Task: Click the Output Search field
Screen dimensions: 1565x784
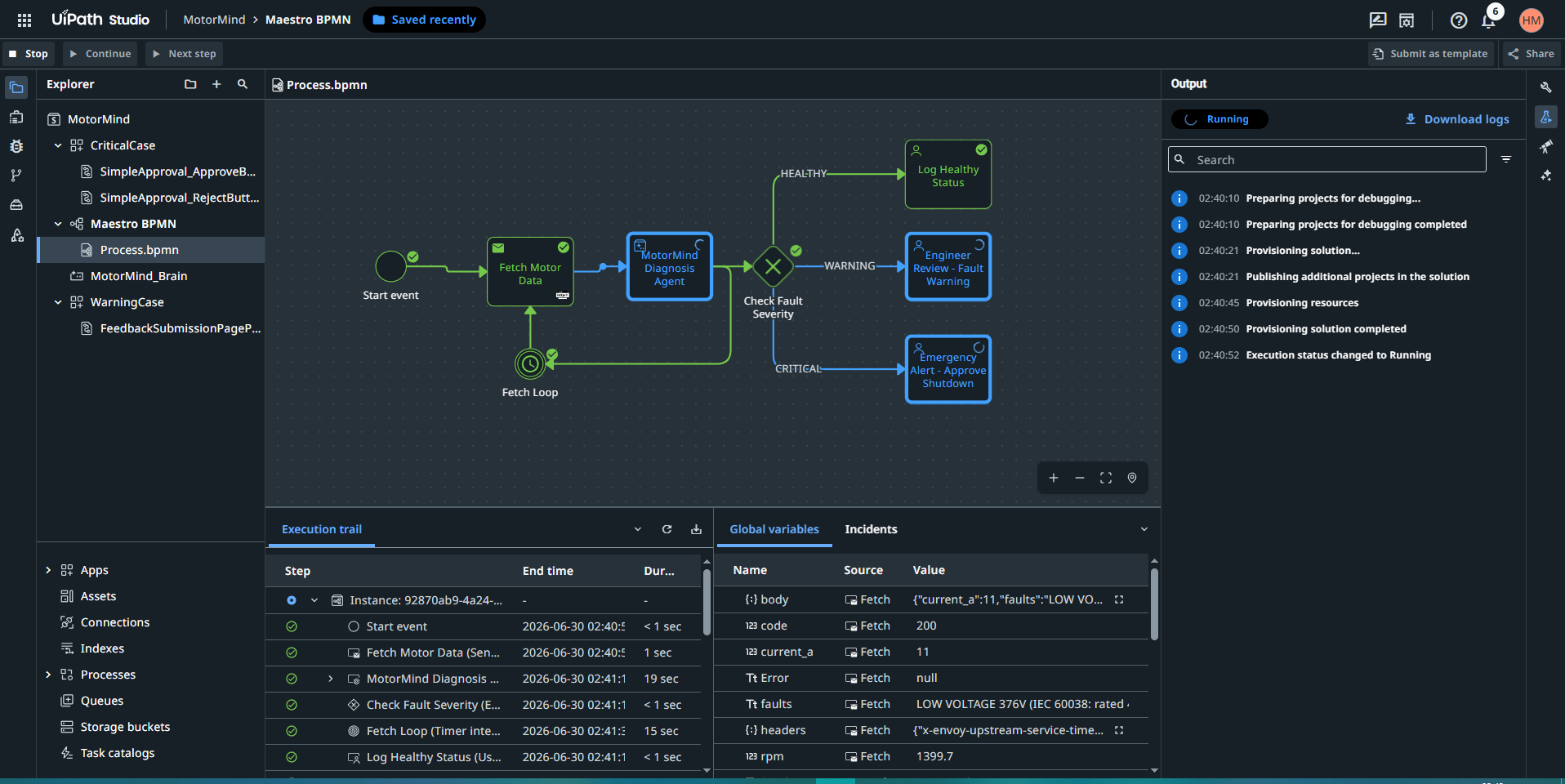Action: [1327, 159]
